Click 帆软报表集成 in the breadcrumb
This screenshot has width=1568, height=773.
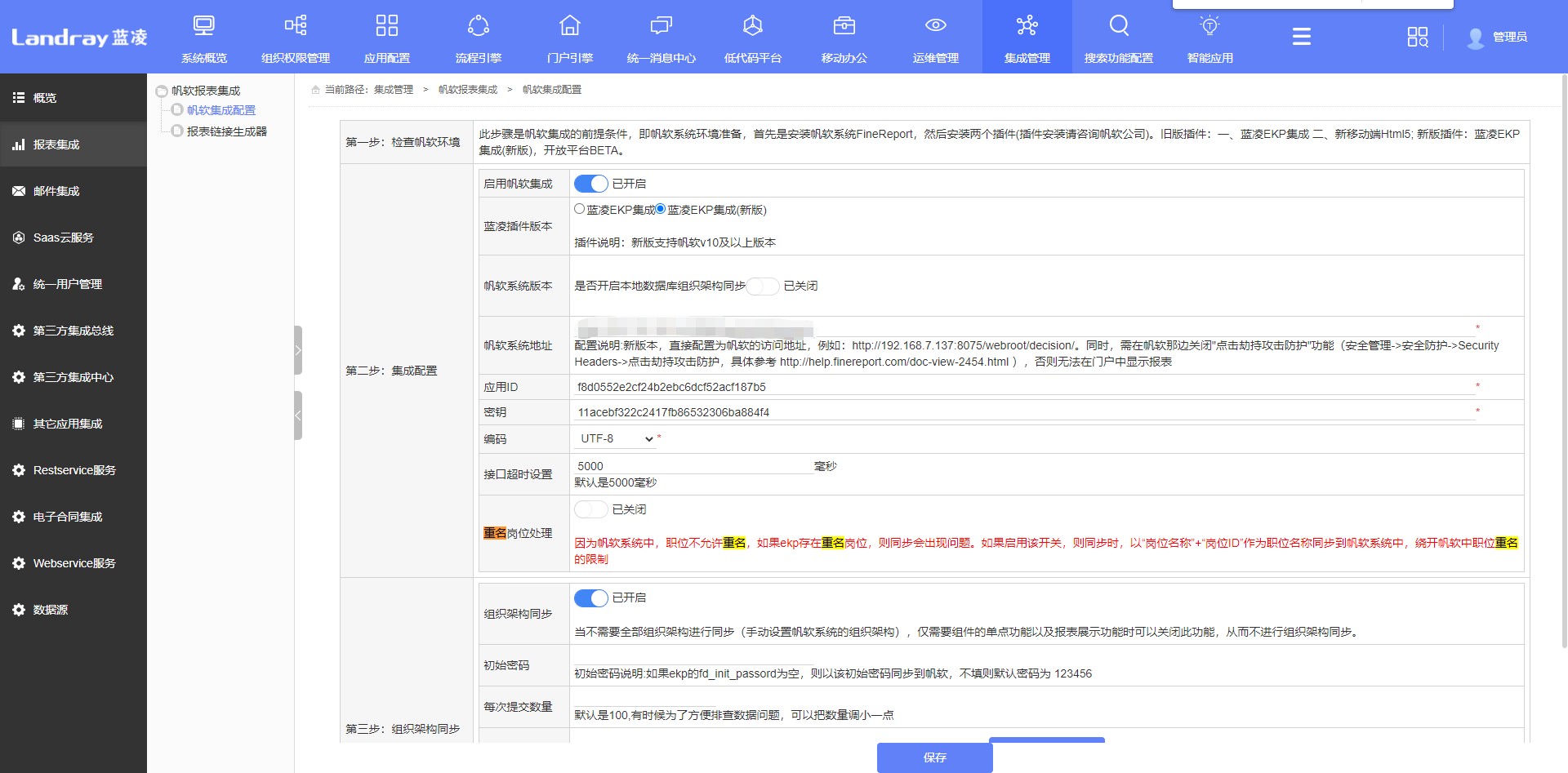tap(468, 90)
